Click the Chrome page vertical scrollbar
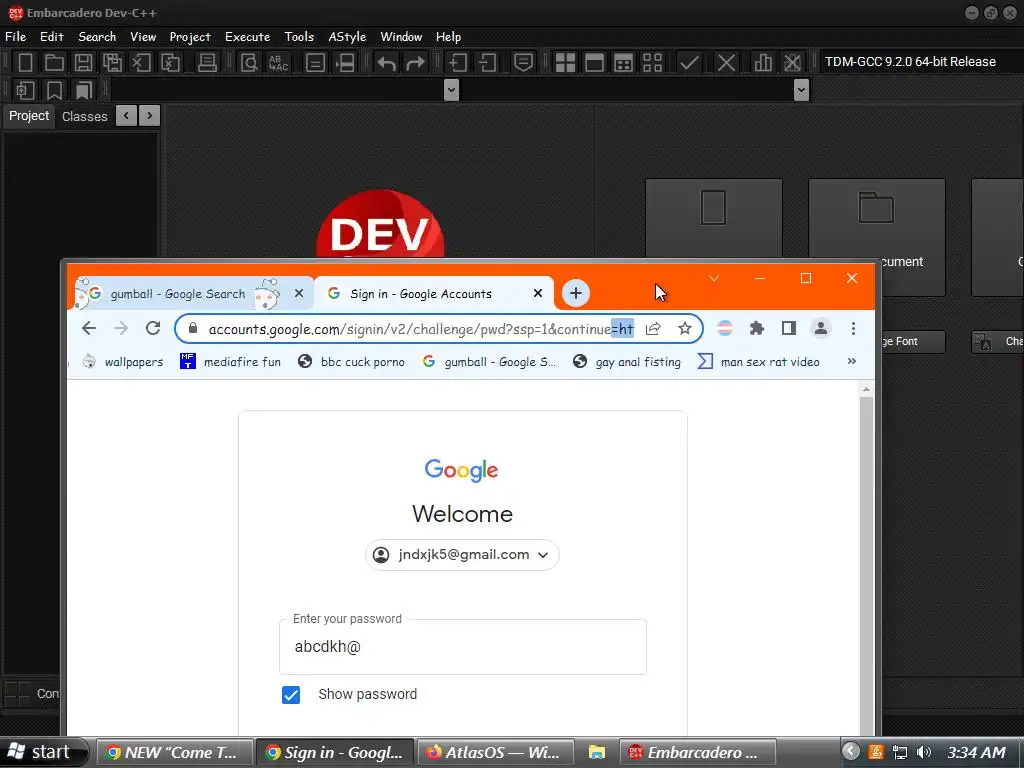 tap(866, 562)
